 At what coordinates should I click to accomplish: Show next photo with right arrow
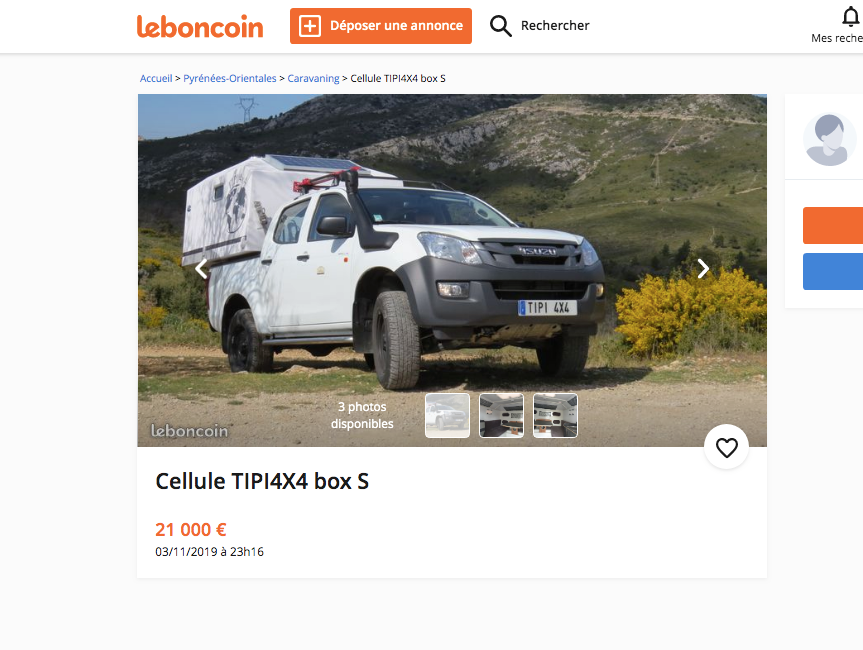click(703, 269)
